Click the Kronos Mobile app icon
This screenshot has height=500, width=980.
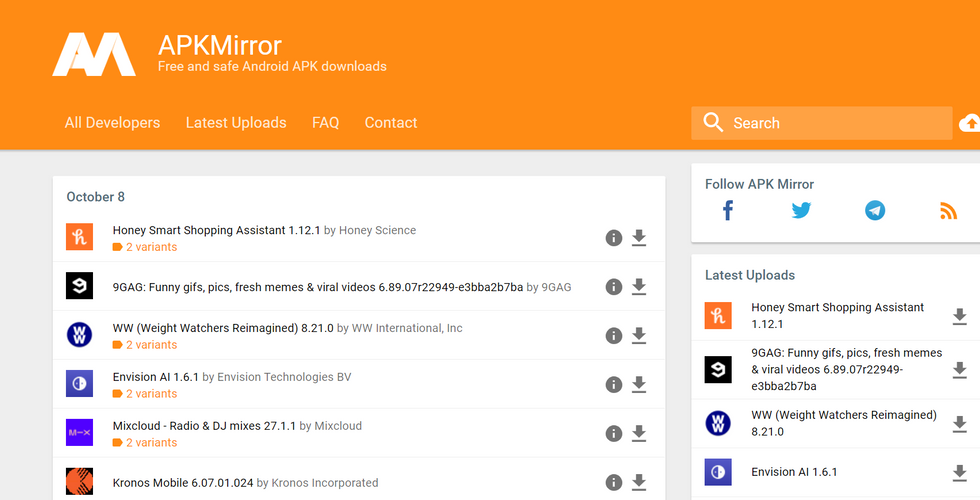coord(79,481)
